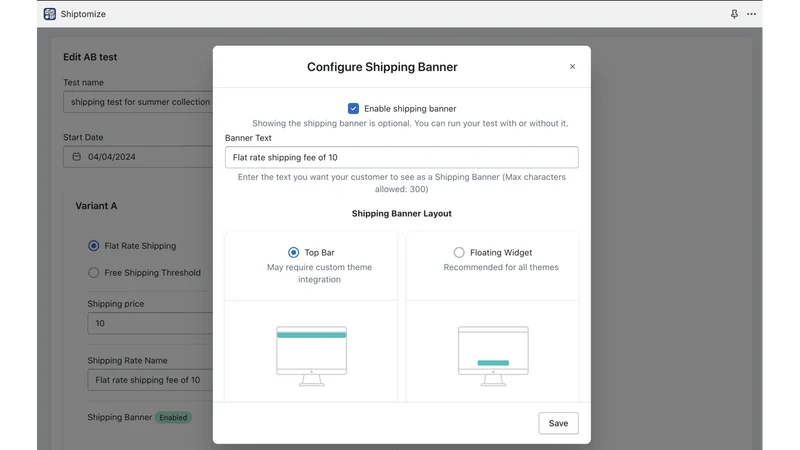Click the Shiptomize title text
This screenshot has height=450, width=800.
tap(83, 14)
